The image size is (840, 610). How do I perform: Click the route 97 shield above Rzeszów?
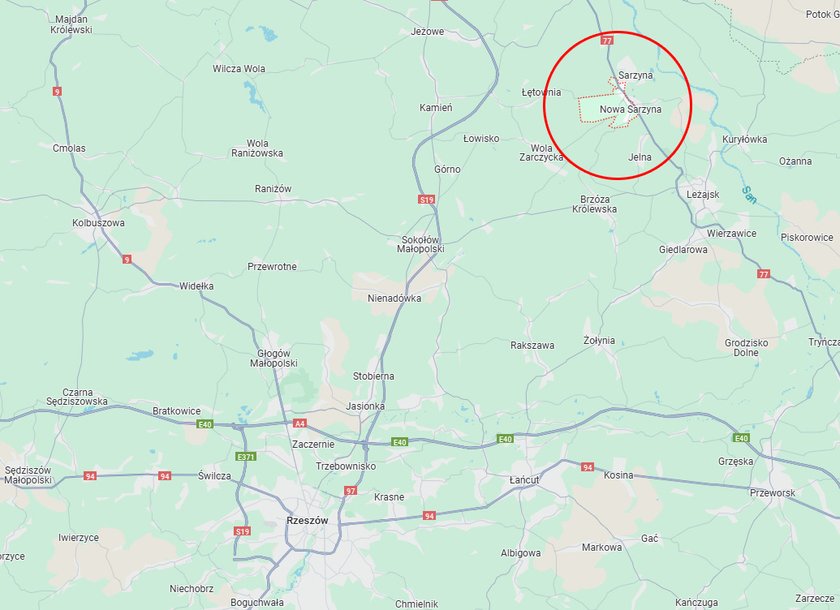click(x=350, y=491)
